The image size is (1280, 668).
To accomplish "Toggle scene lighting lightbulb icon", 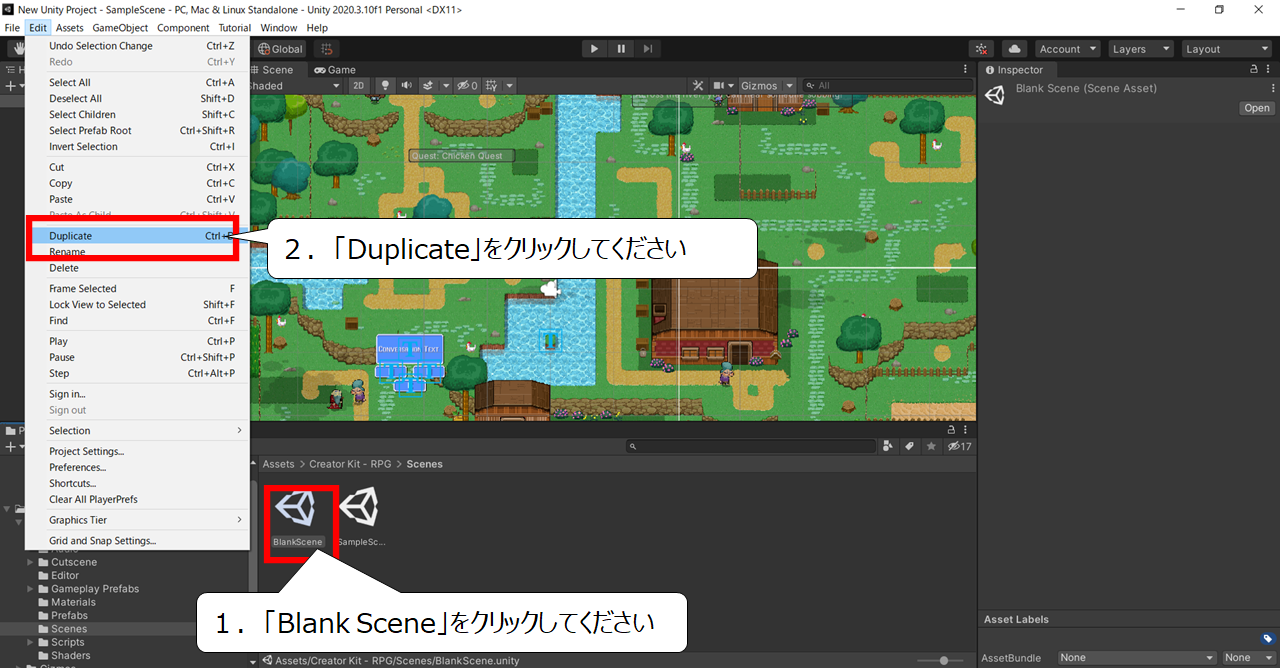I will (385, 86).
